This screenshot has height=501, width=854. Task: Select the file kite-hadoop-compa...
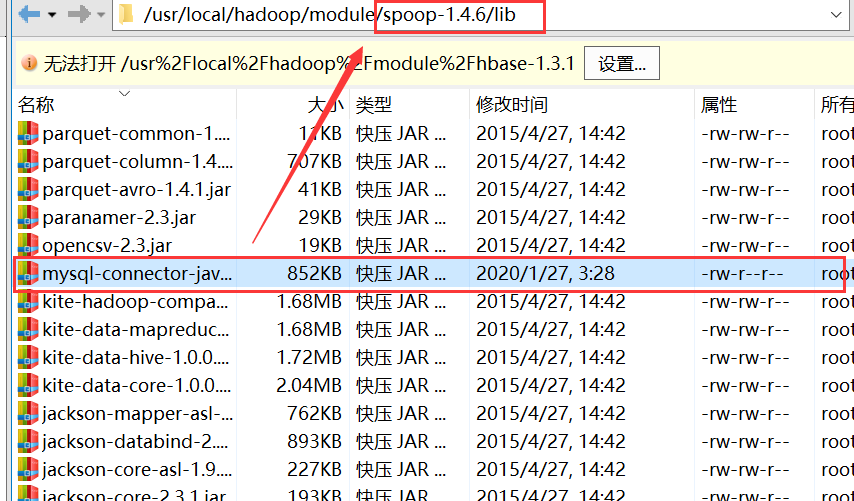(x=136, y=301)
